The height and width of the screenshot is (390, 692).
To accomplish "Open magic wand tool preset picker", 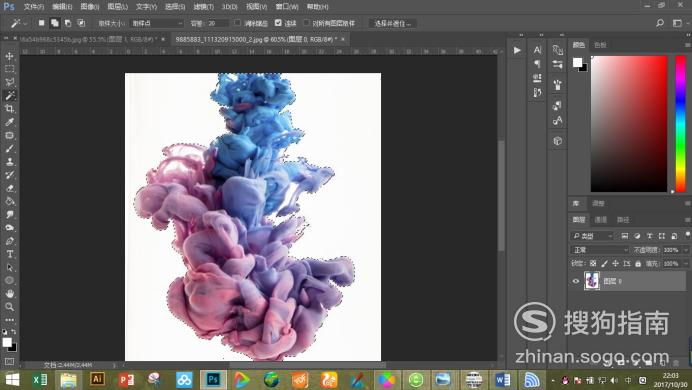I will [18, 23].
